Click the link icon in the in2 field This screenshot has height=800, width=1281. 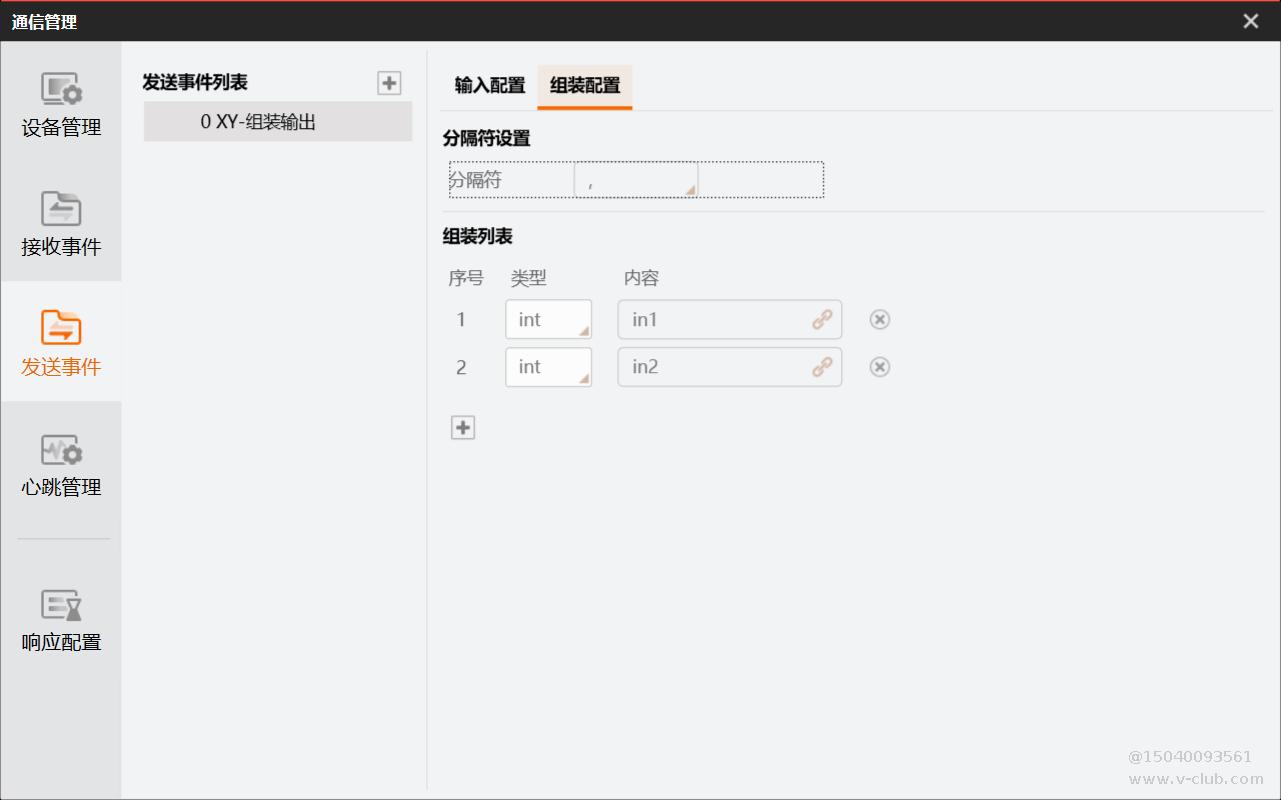click(x=822, y=368)
